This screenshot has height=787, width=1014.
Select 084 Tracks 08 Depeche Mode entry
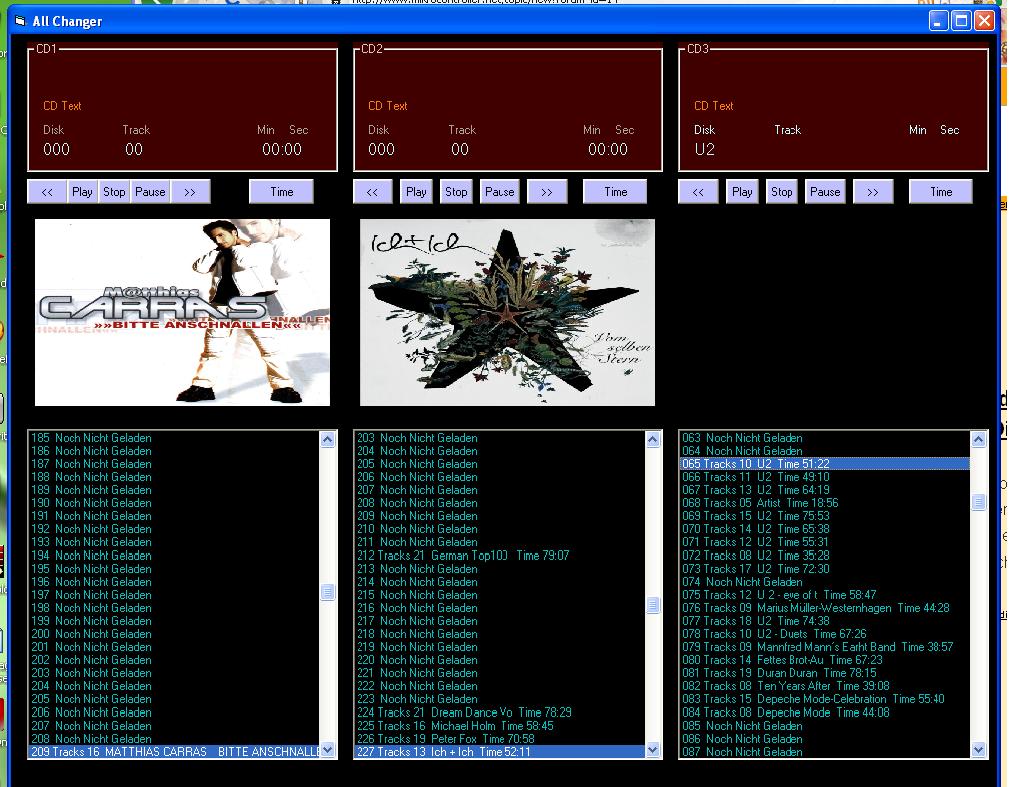click(825, 712)
